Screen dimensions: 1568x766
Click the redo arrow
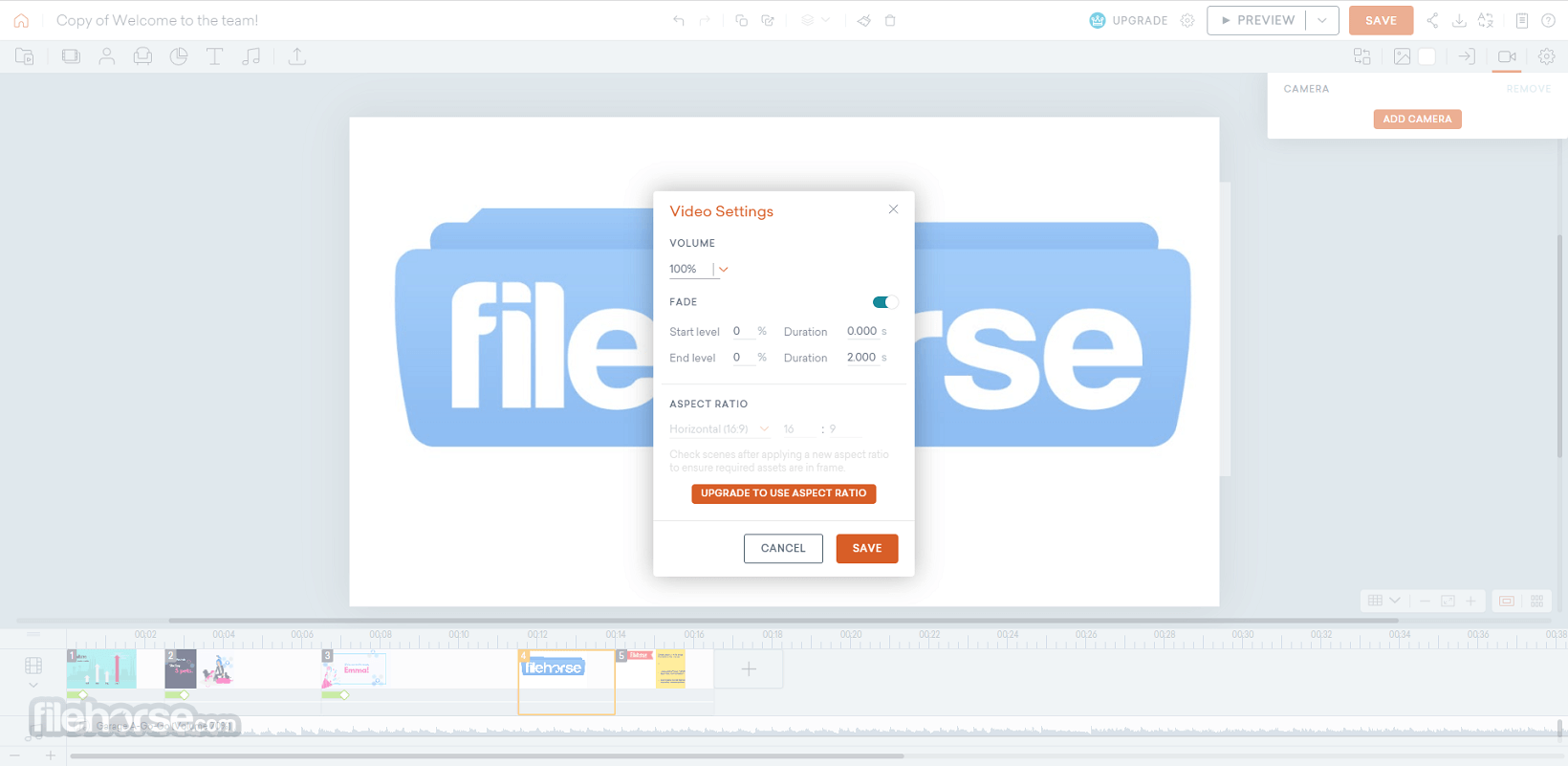[705, 20]
